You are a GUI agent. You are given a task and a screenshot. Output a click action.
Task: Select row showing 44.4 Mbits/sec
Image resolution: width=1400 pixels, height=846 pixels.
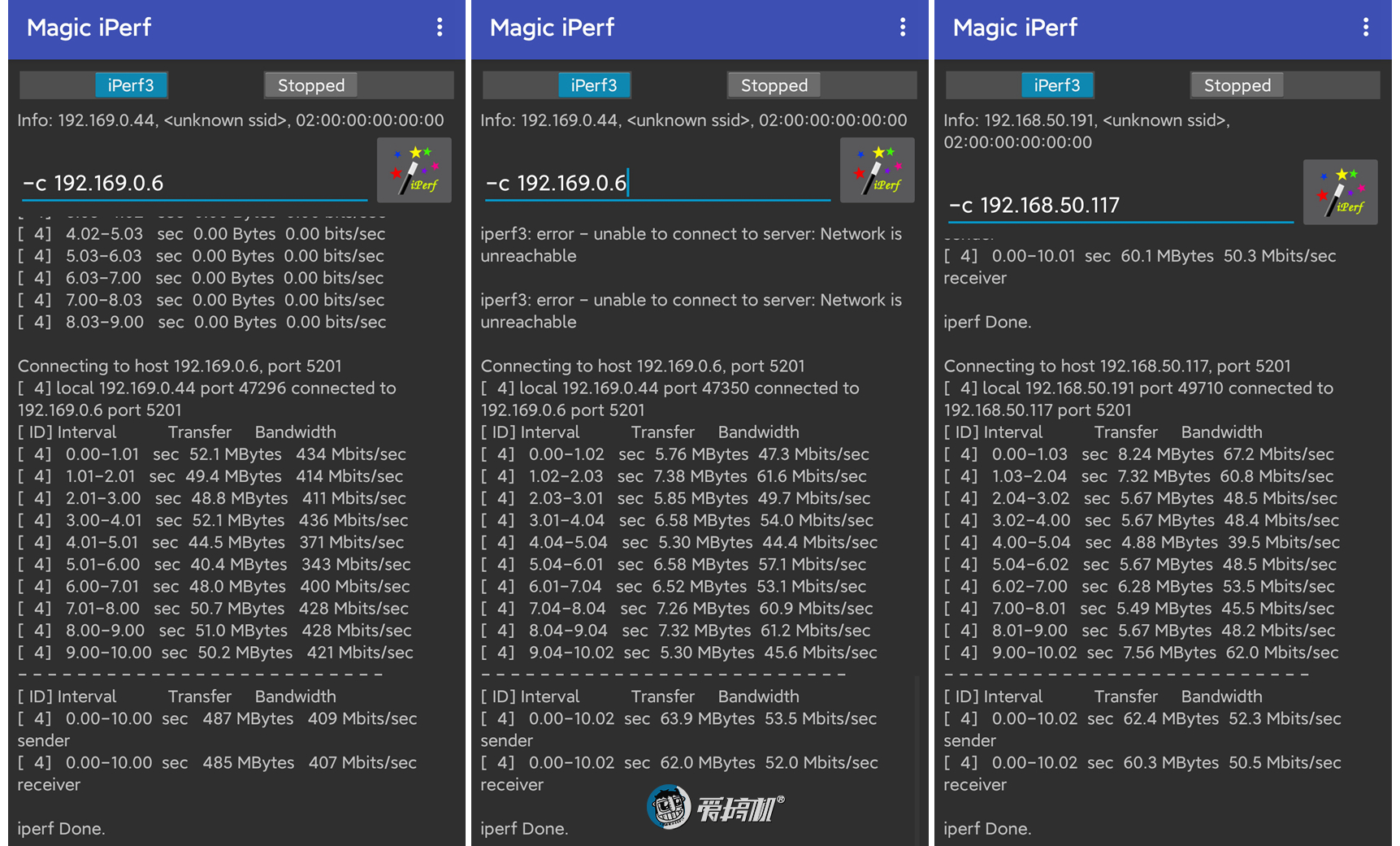679,542
